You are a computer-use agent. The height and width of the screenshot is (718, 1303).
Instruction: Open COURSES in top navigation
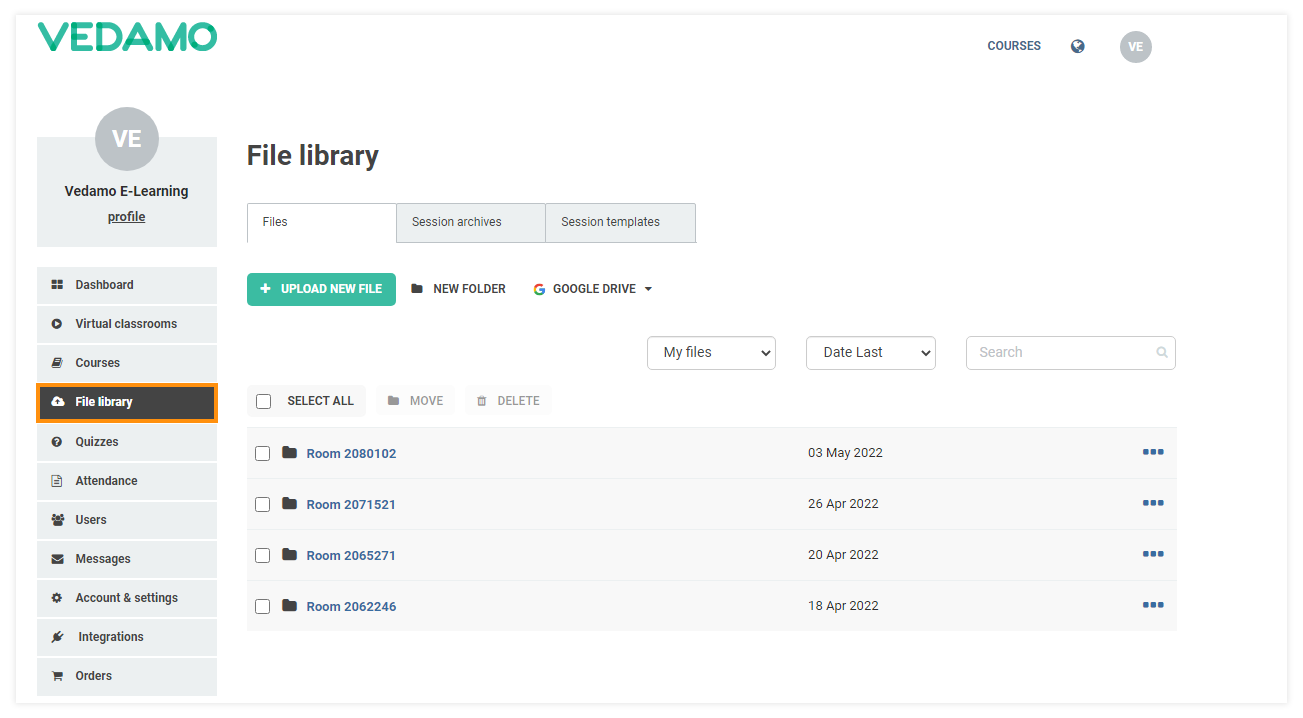[x=1014, y=46]
